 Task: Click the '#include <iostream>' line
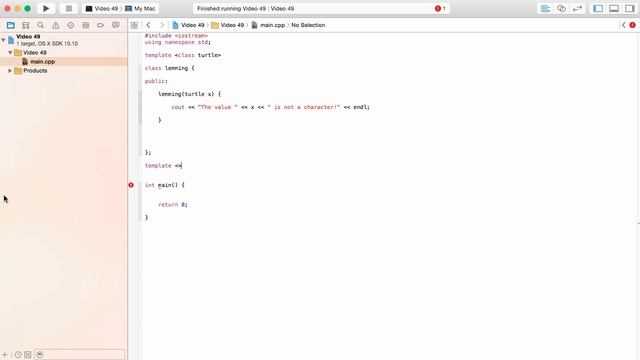(176, 36)
